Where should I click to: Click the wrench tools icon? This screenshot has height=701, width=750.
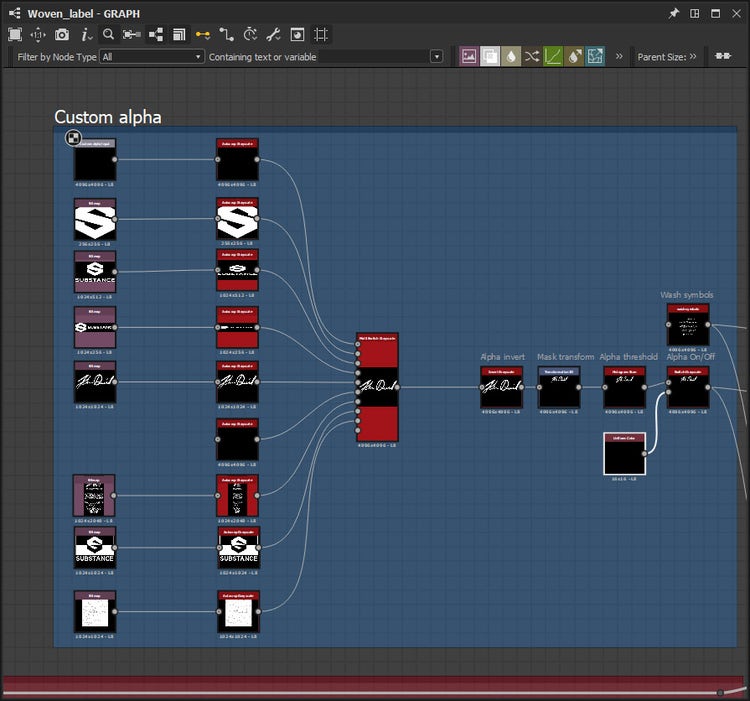tap(273, 34)
